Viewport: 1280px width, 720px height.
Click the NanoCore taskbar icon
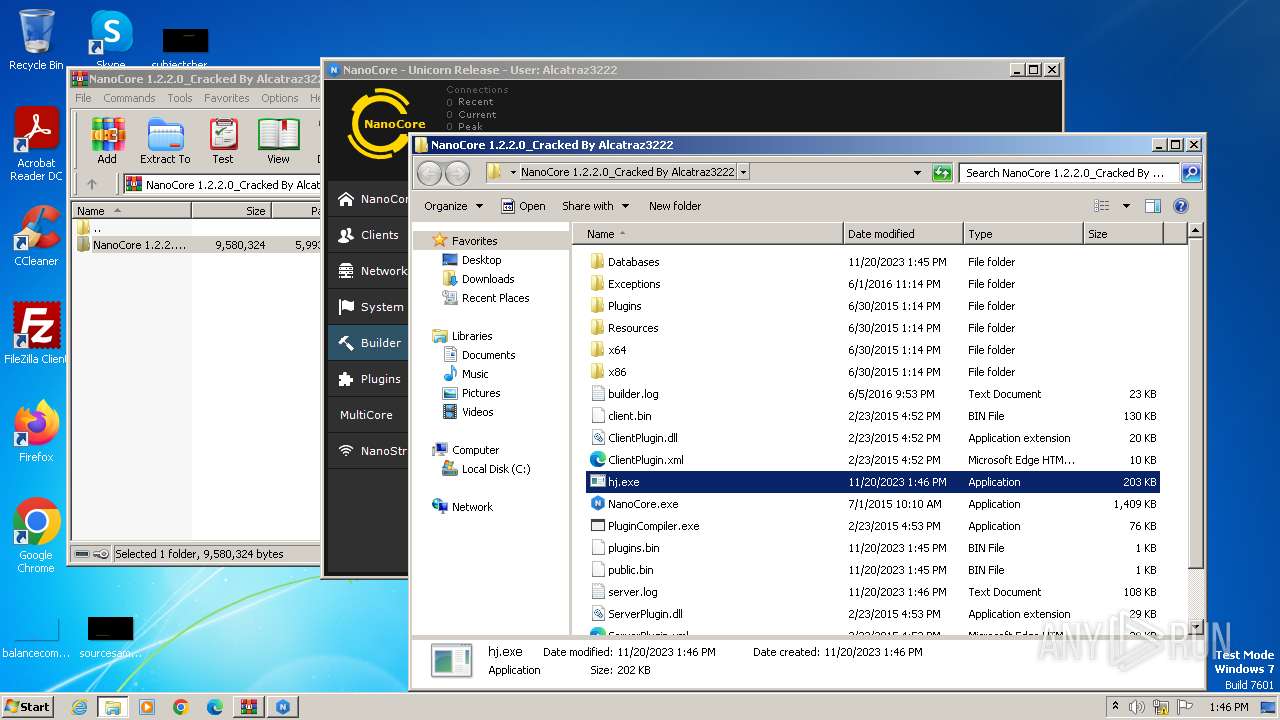283,707
